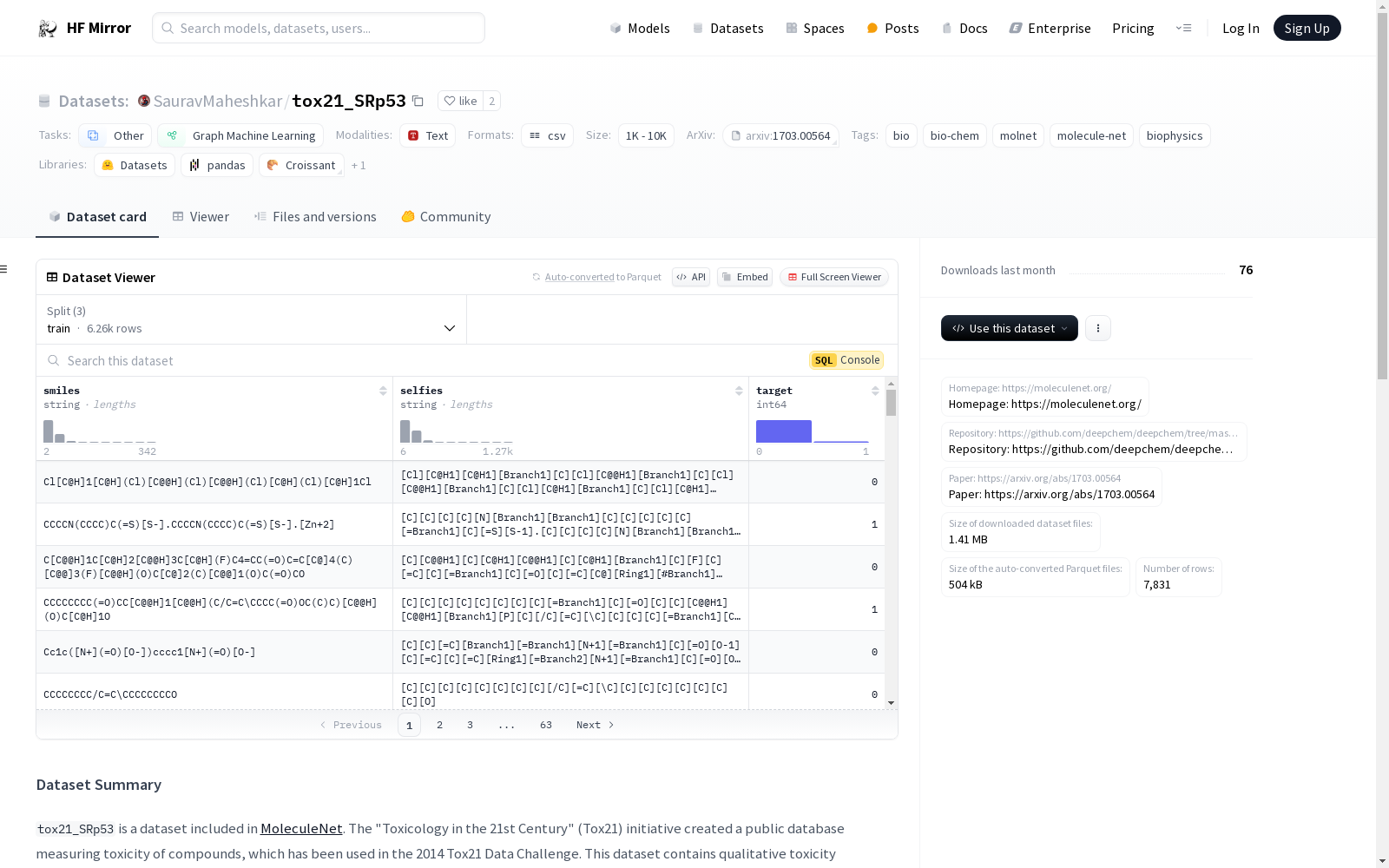
Task: Open the dataset options three-dot menu
Action: pos(1098,328)
